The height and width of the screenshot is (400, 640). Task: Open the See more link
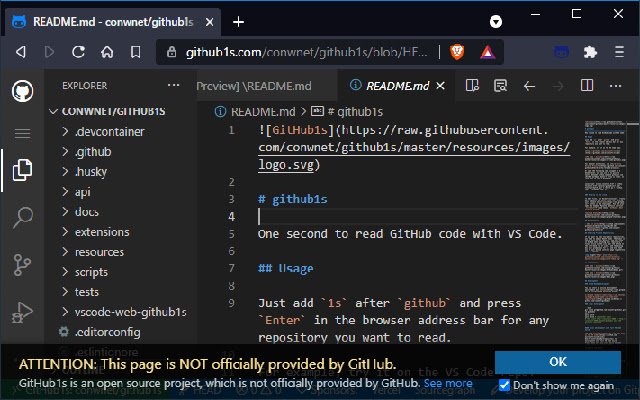pos(448,383)
